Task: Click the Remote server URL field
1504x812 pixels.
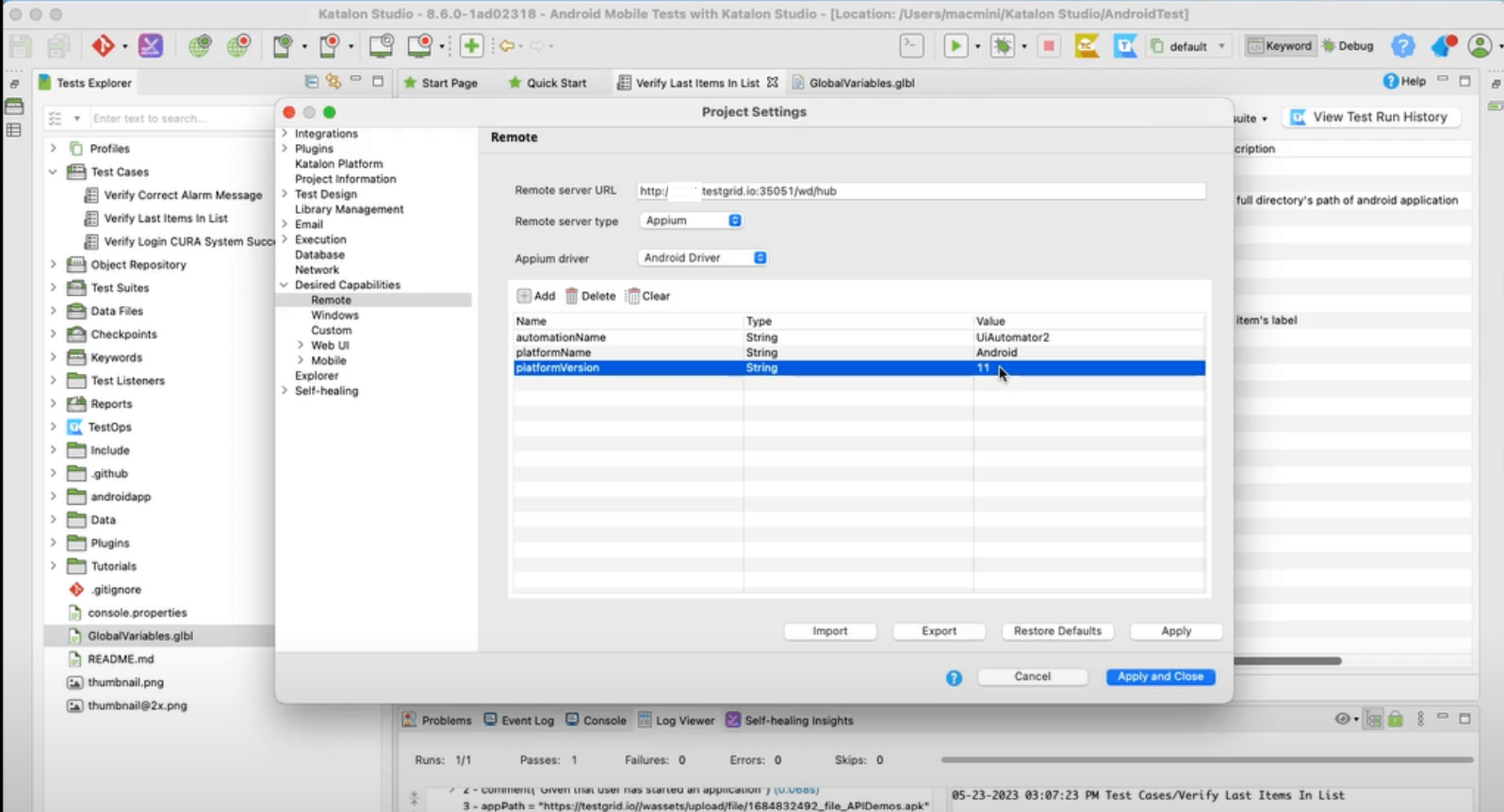Action: coord(921,190)
